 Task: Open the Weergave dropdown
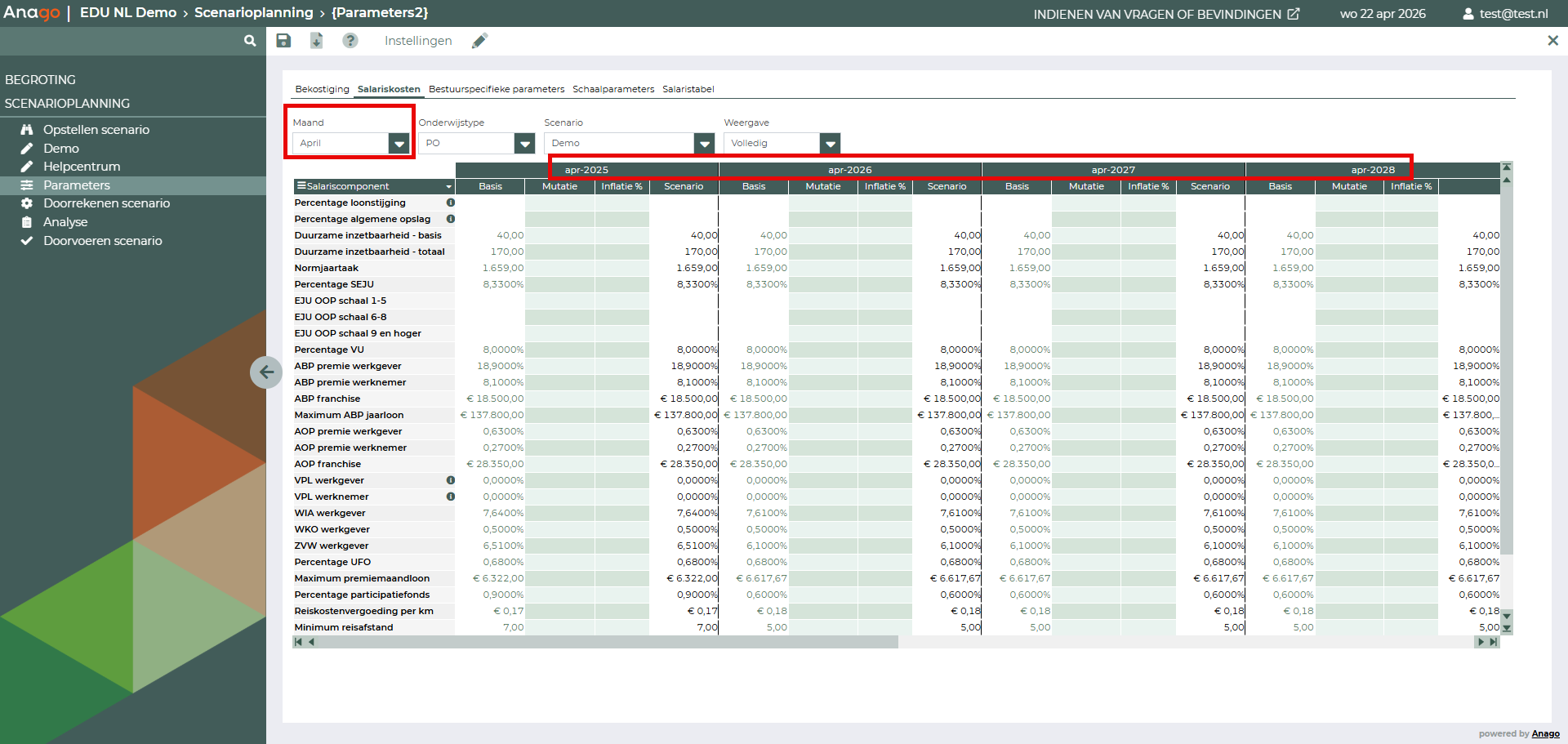point(830,144)
